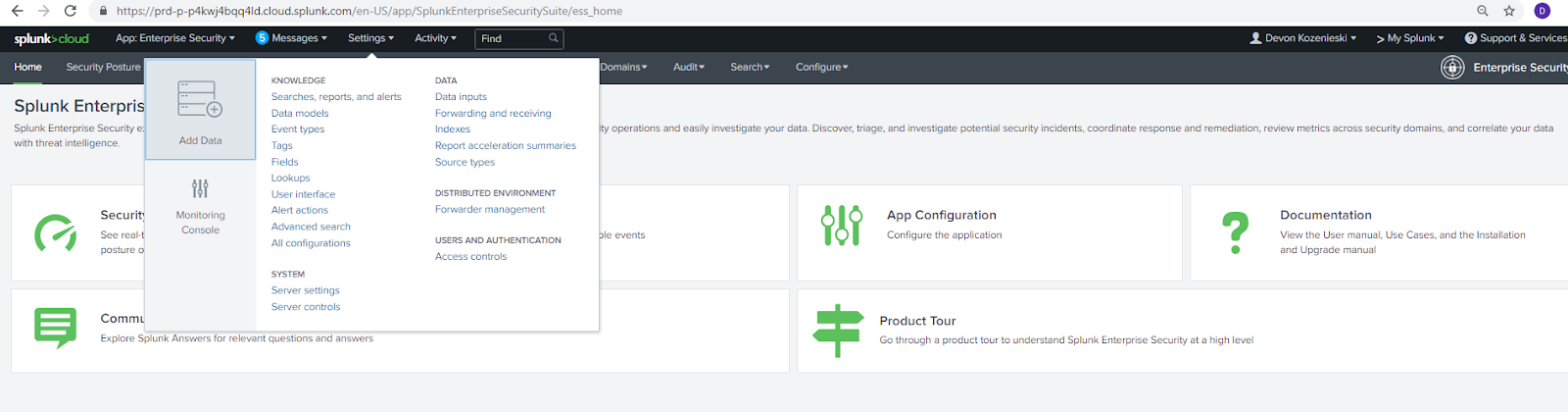
Task: Expand the Messages dropdown
Action: [299, 38]
